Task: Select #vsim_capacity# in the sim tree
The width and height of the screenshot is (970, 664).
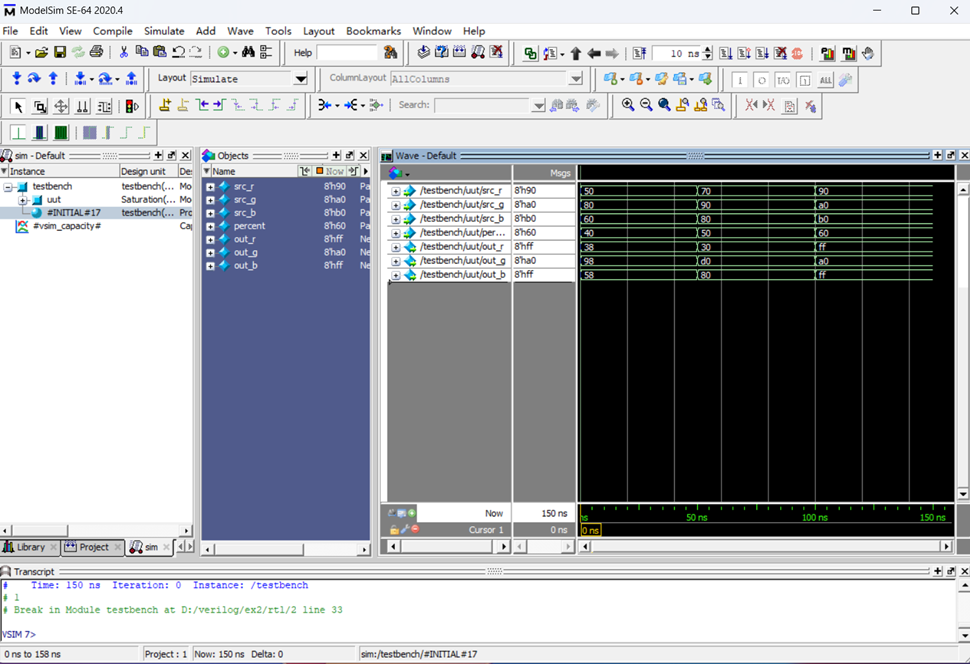Action: pos(67,226)
